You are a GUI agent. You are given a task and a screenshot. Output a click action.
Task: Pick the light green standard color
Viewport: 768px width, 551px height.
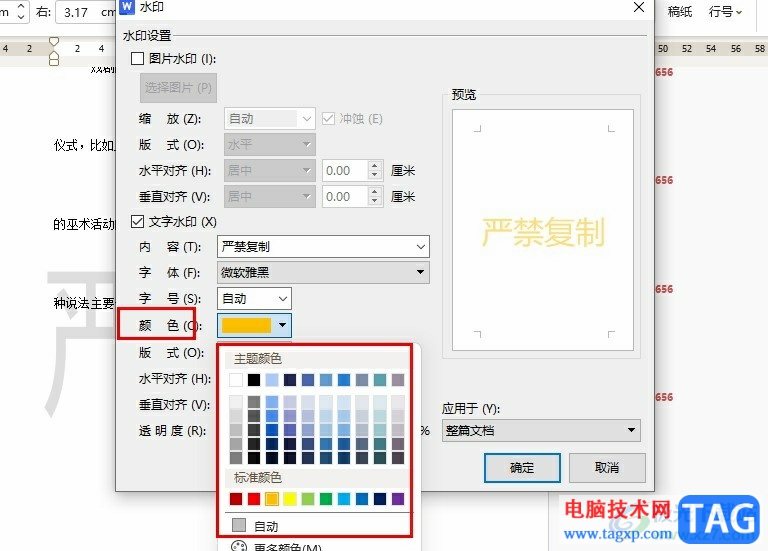(308, 499)
